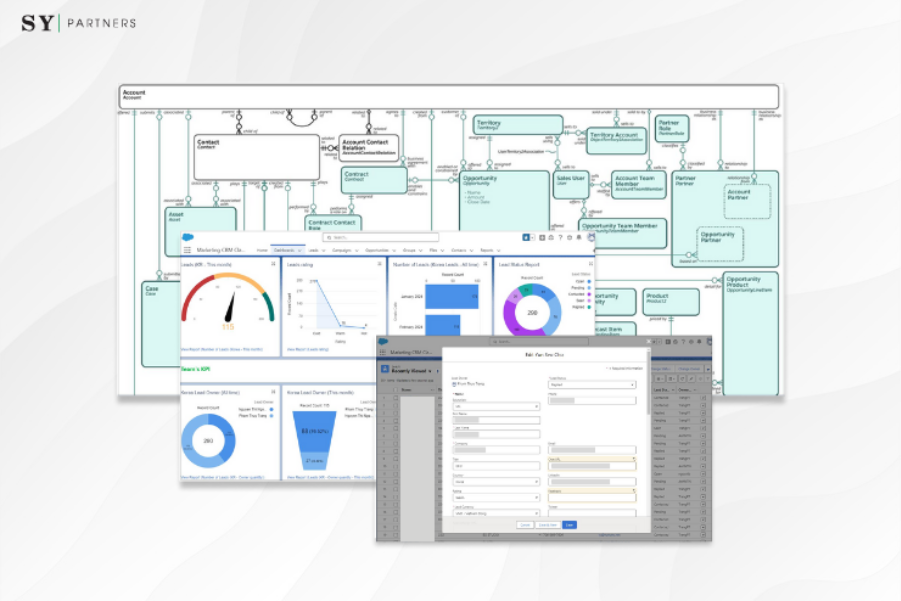901x601 pixels.
Task: Click the Open legend swatch in Lead Status Report
Action: click(x=590, y=281)
